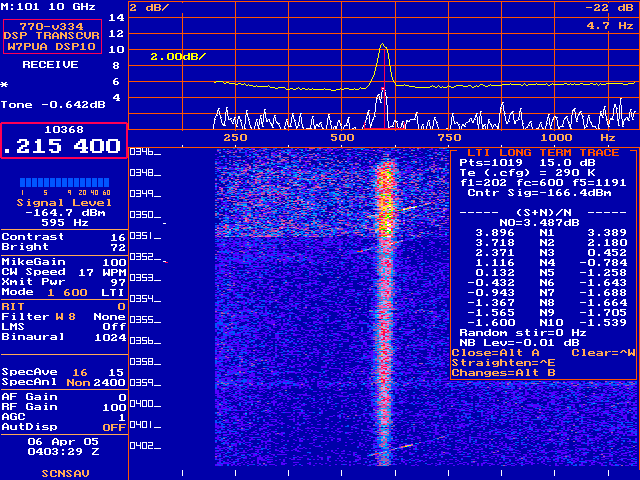640x480 pixels.
Task: Adjust the Contrast value 16
Action: pyautogui.click(x=64, y=236)
